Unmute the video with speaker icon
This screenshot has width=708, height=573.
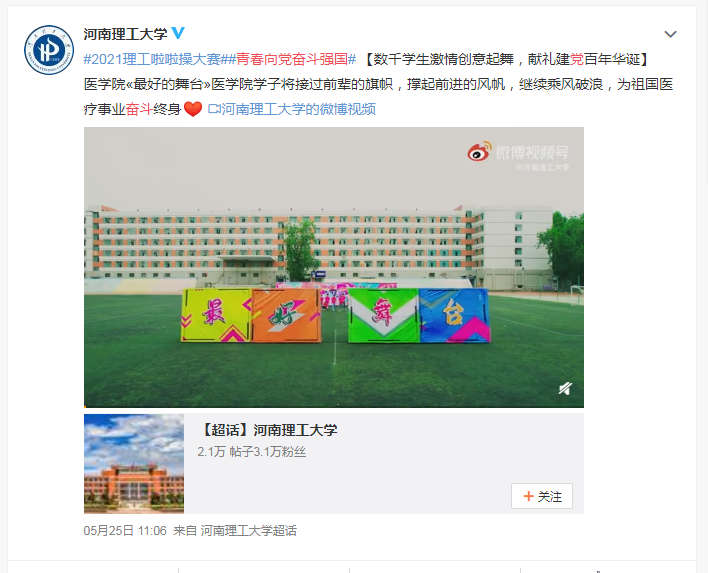pos(565,388)
